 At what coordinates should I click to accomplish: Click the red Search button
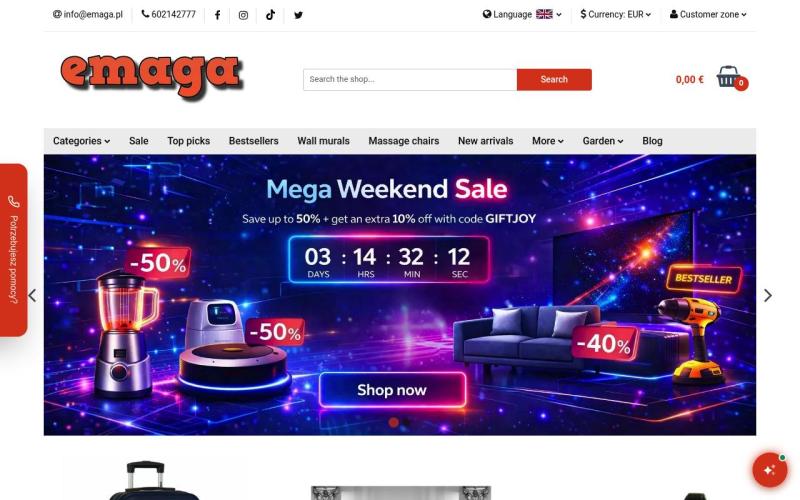pyautogui.click(x=554, y=80)
